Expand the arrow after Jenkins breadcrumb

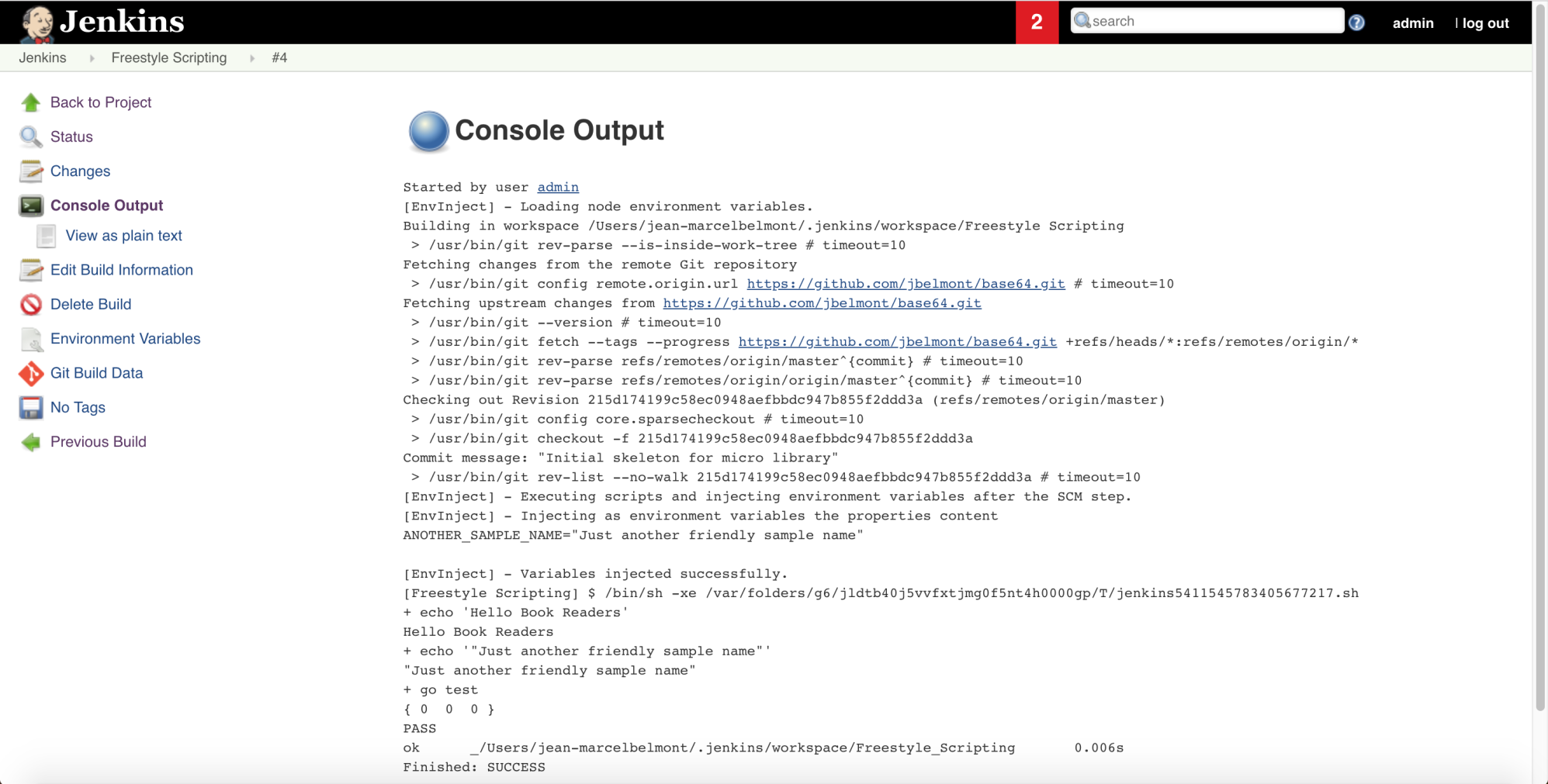92,58
